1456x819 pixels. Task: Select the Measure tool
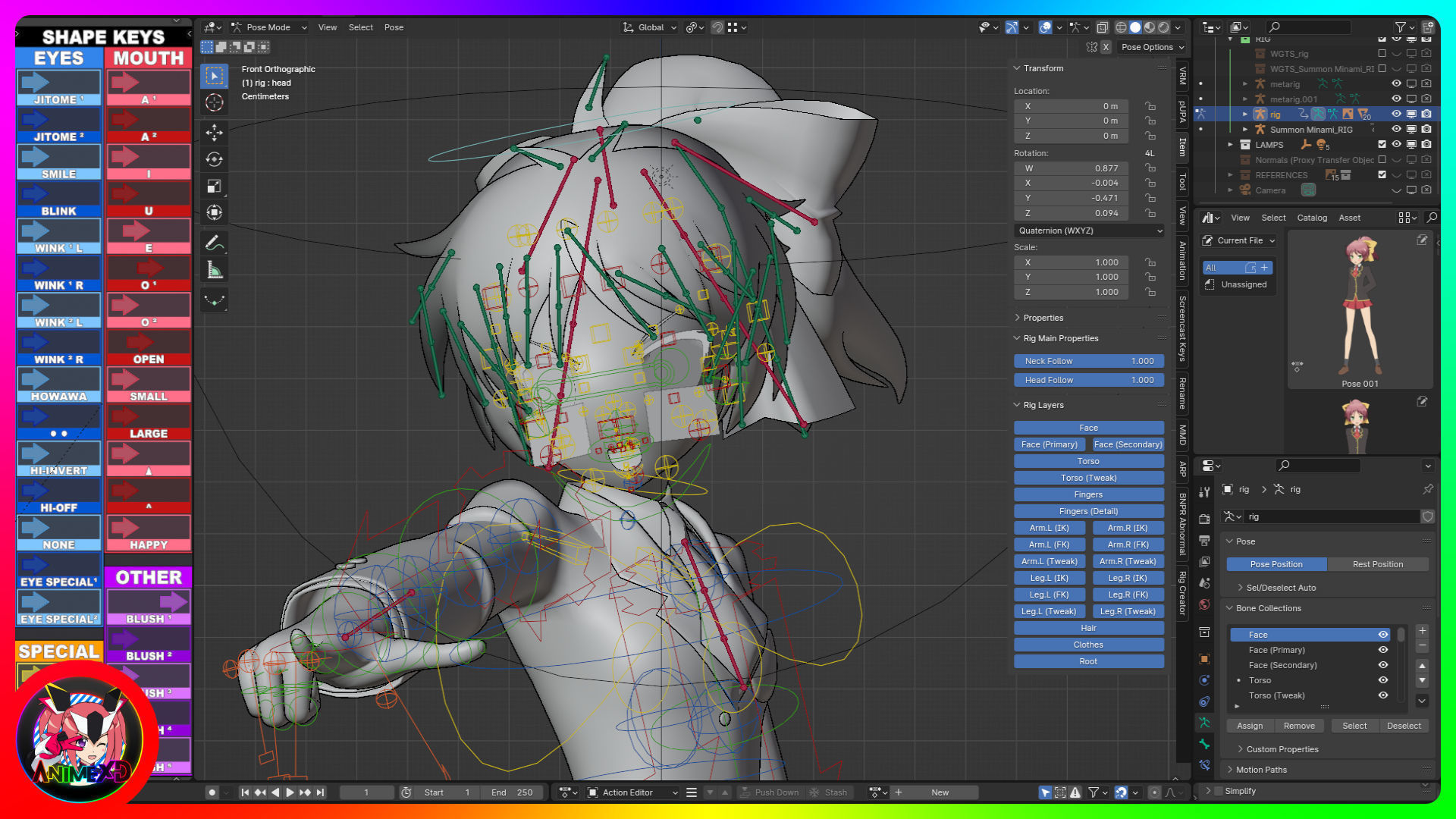click(x=215, y=270)
